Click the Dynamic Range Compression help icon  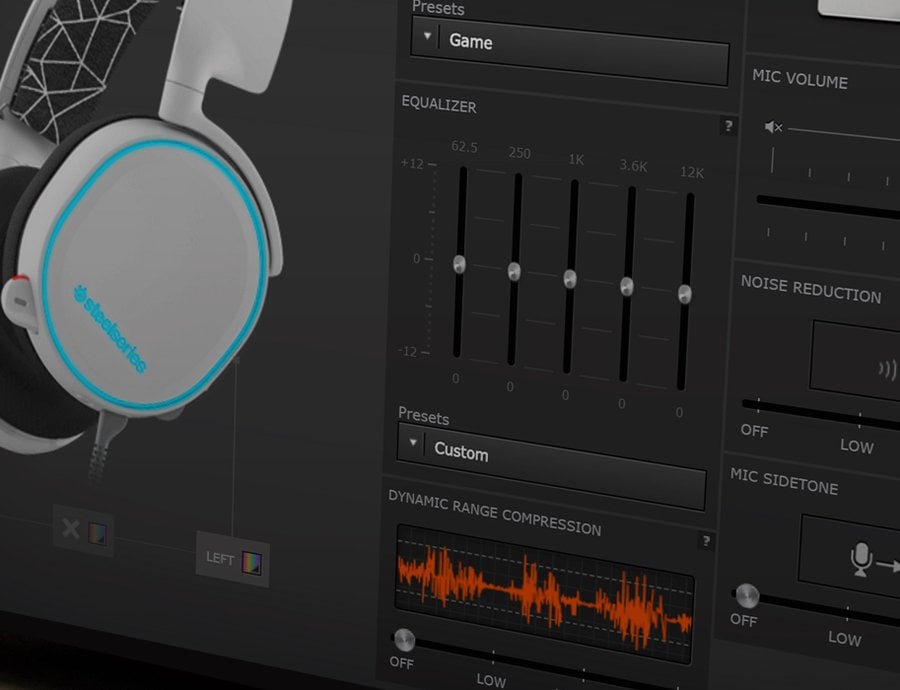click(x=706, y=541)
